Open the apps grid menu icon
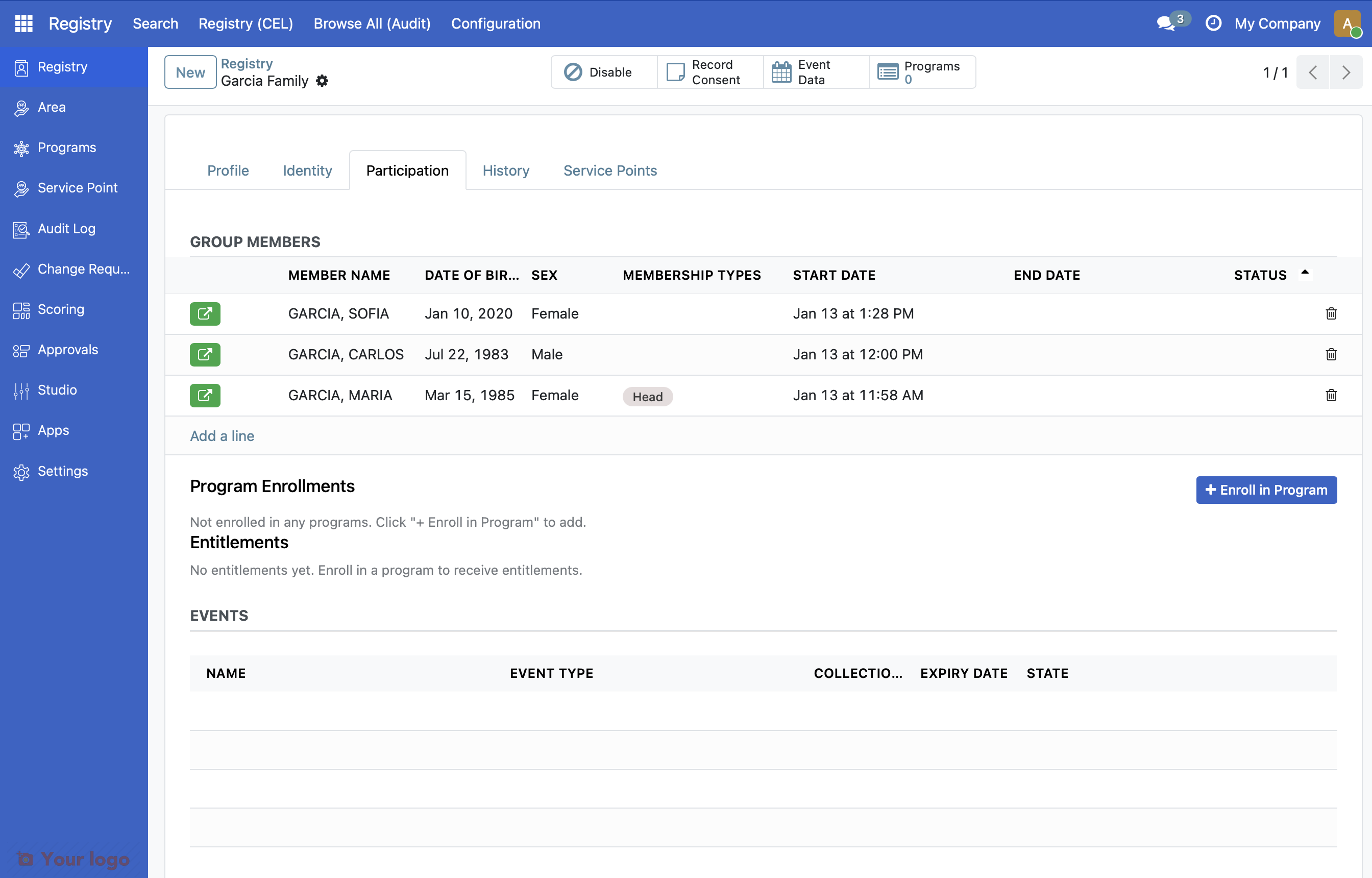This screenshot has width=1372, height=878. tap(23, 23)
